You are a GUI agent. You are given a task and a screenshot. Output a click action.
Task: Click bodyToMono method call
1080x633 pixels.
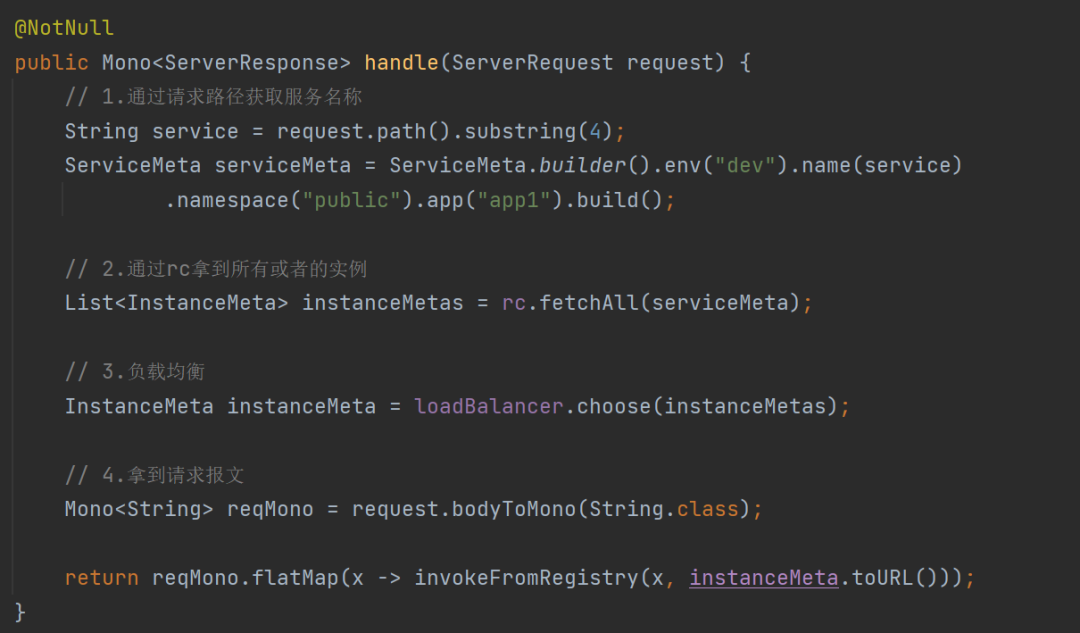(514, 509)
